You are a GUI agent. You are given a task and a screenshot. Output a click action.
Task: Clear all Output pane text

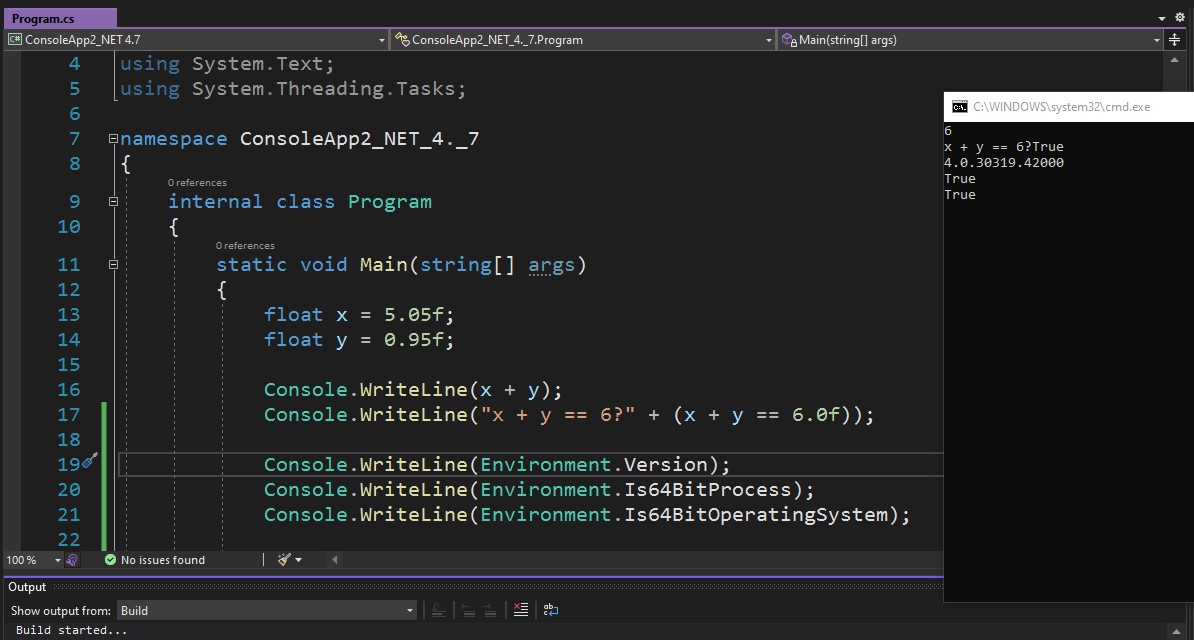pyautogui.click(x=521, y=610)
